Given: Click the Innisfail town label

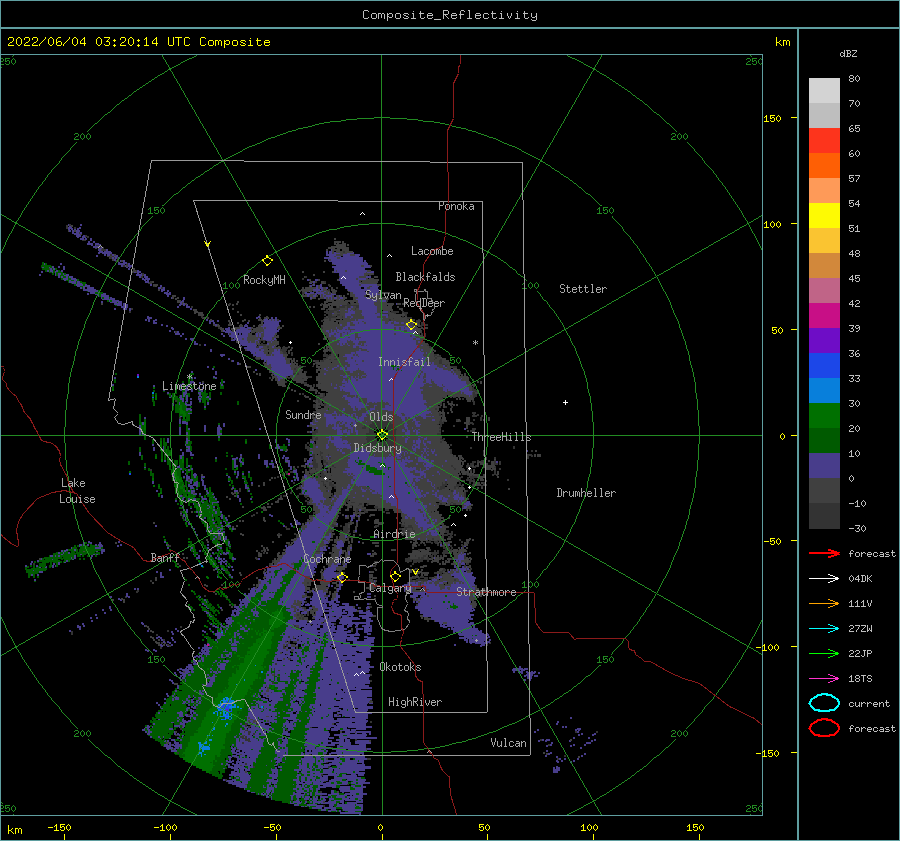Looking at the screenshot, I should pos(404,362).
